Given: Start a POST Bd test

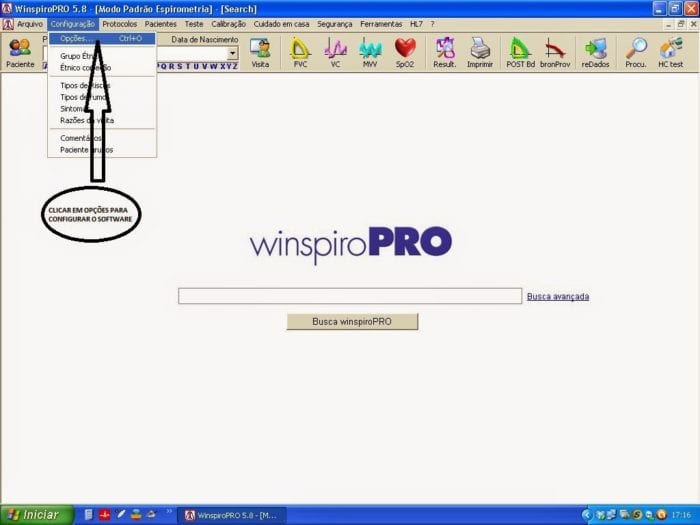Looking at the screenshot, I should tap(521, 53).
